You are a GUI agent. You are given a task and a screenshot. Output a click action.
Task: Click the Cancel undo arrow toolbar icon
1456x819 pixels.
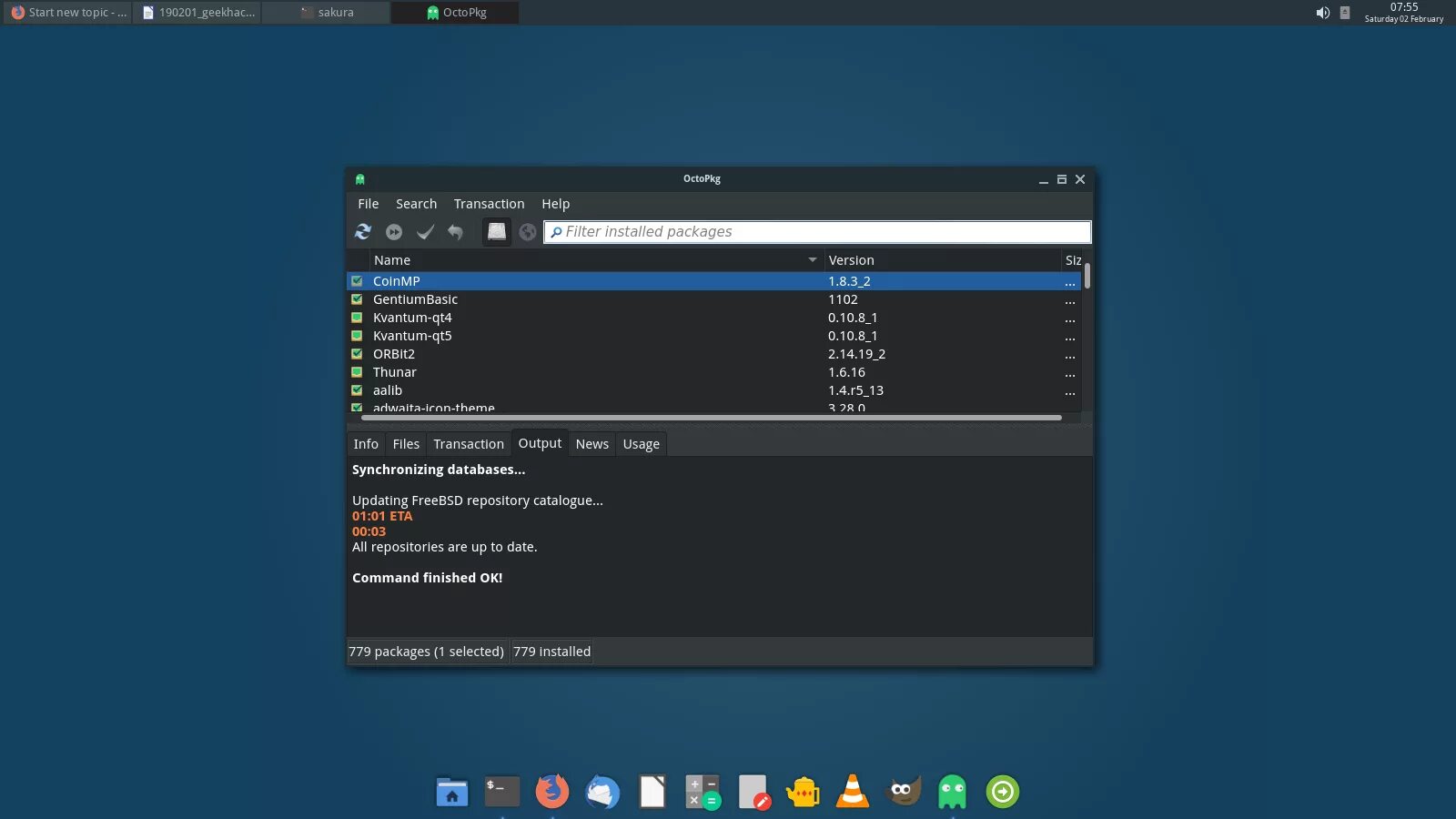[455, 232]
